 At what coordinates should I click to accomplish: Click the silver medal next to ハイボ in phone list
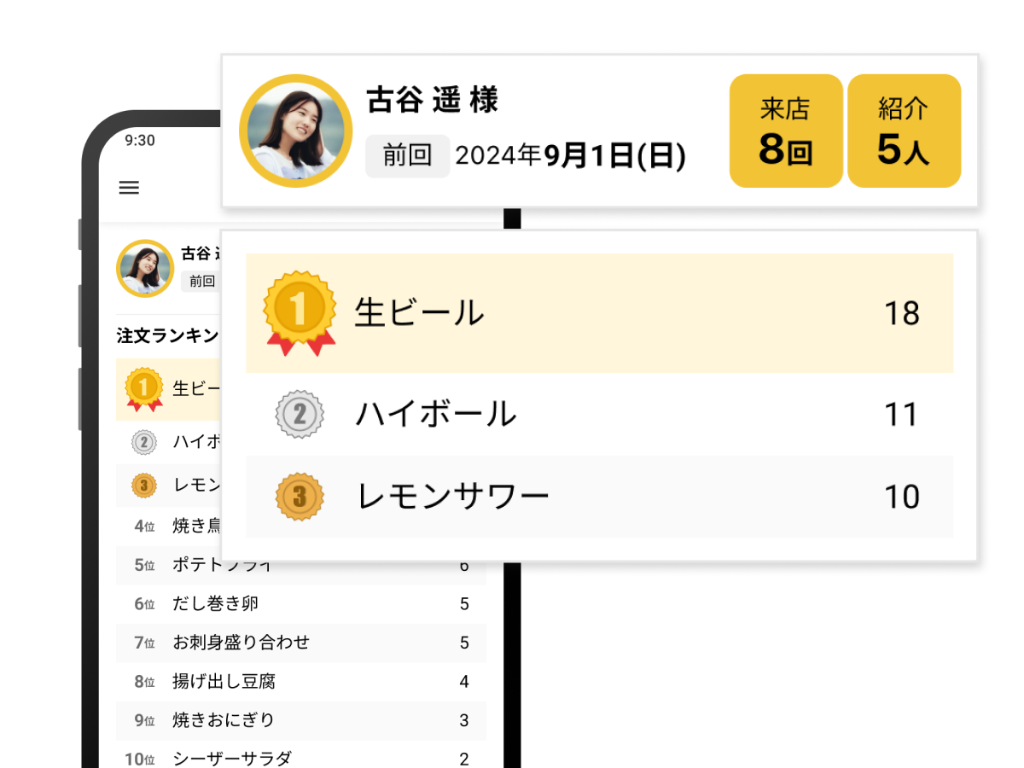(x=143, y=441)
